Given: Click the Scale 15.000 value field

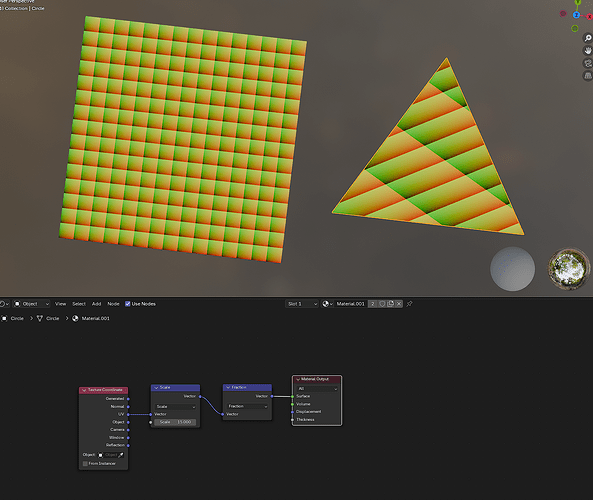Looking at the screenshot, I should (x=175, y=422).
